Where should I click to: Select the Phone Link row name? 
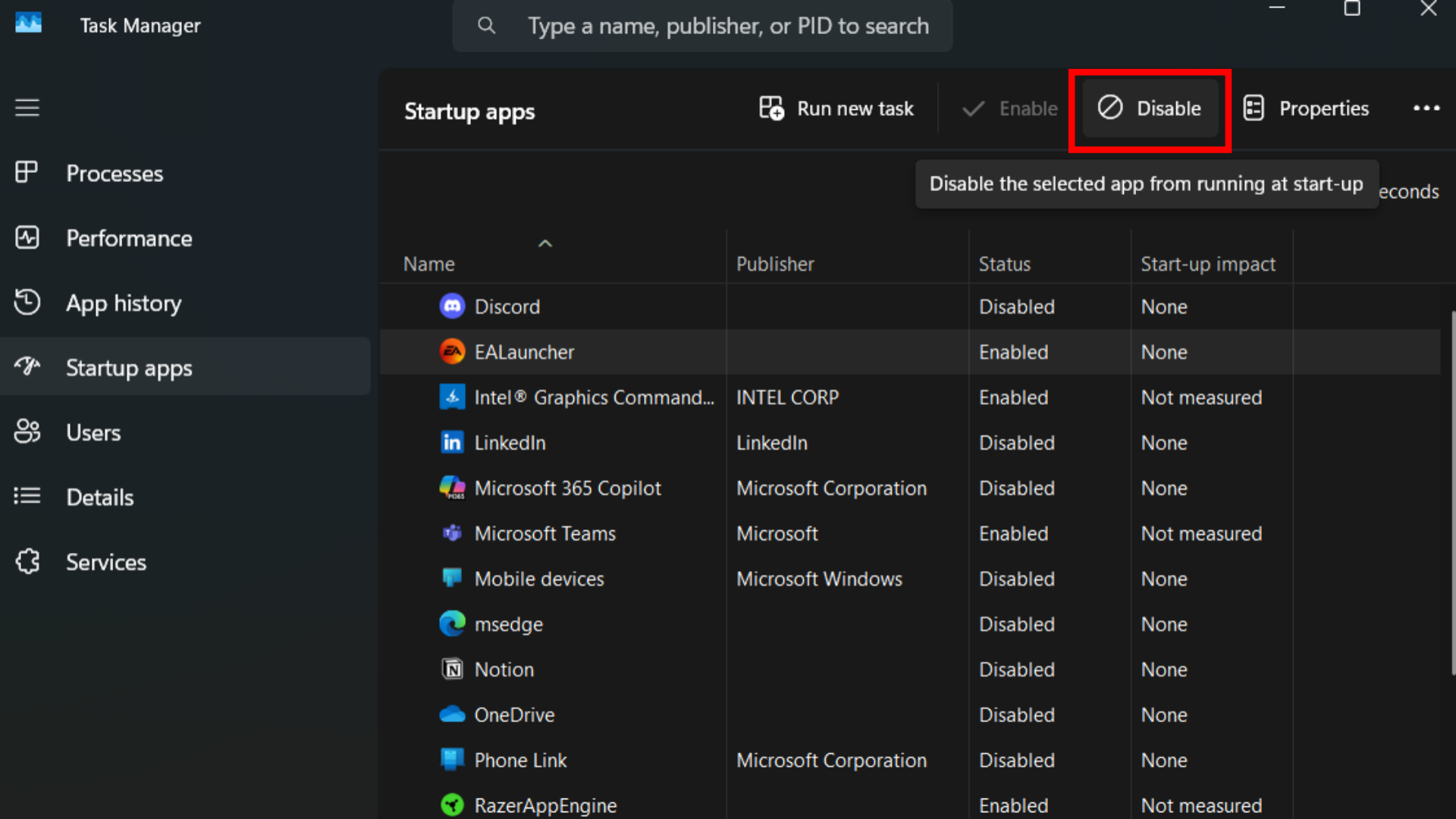tap(520, 760)
